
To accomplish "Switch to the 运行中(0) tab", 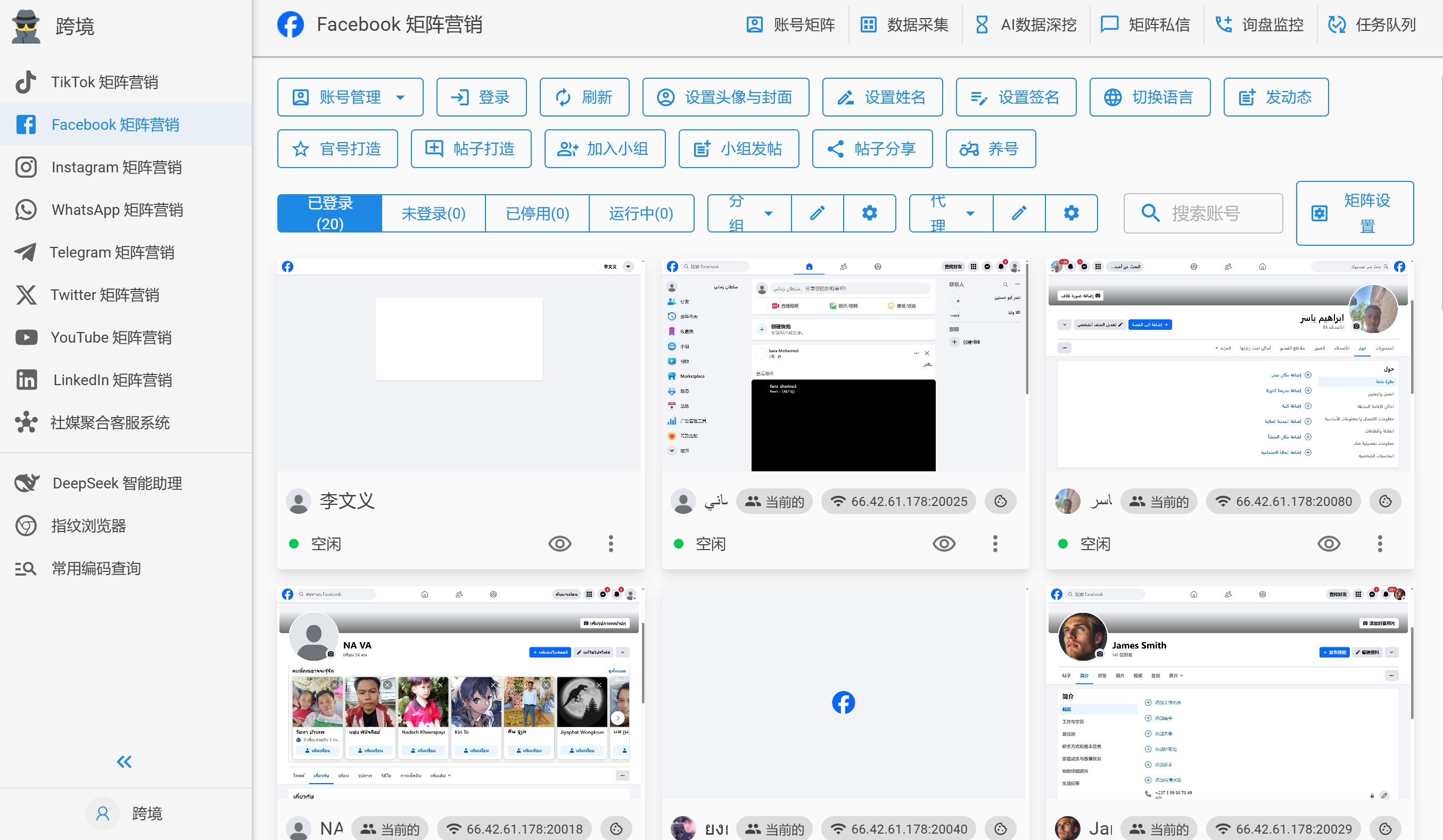I will click(x=641, y=213).
